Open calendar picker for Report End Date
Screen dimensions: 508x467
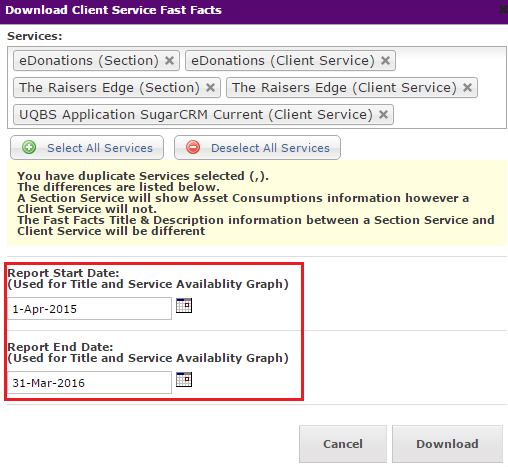tap(184, 379)
